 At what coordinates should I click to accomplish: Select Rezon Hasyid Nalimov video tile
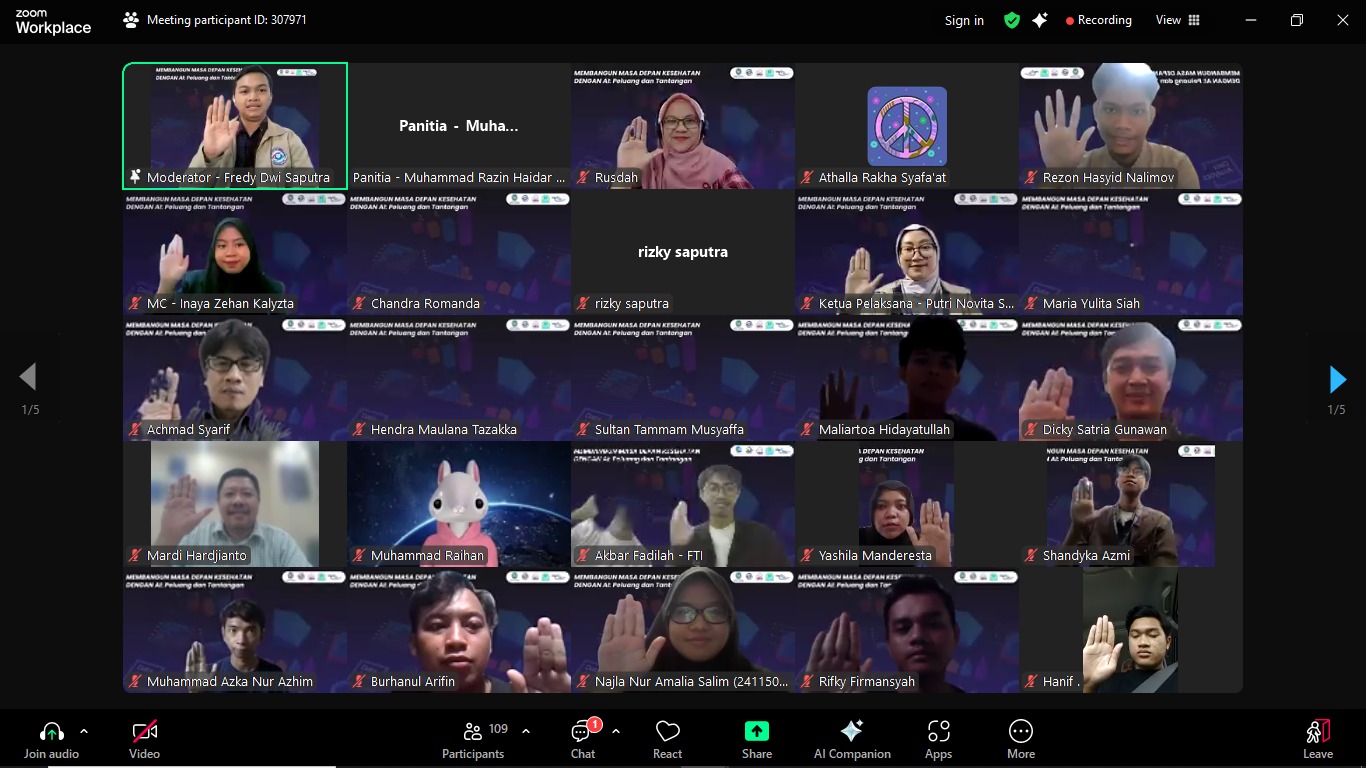[1131, 126]
